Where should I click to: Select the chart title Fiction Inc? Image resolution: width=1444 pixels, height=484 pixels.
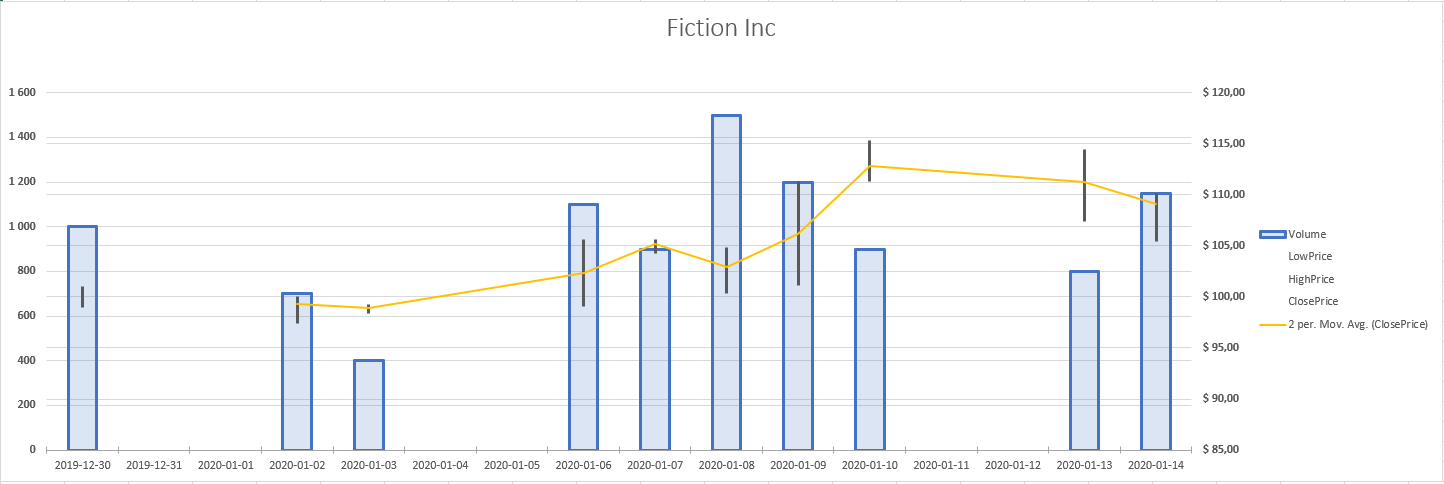coord(721,28)
